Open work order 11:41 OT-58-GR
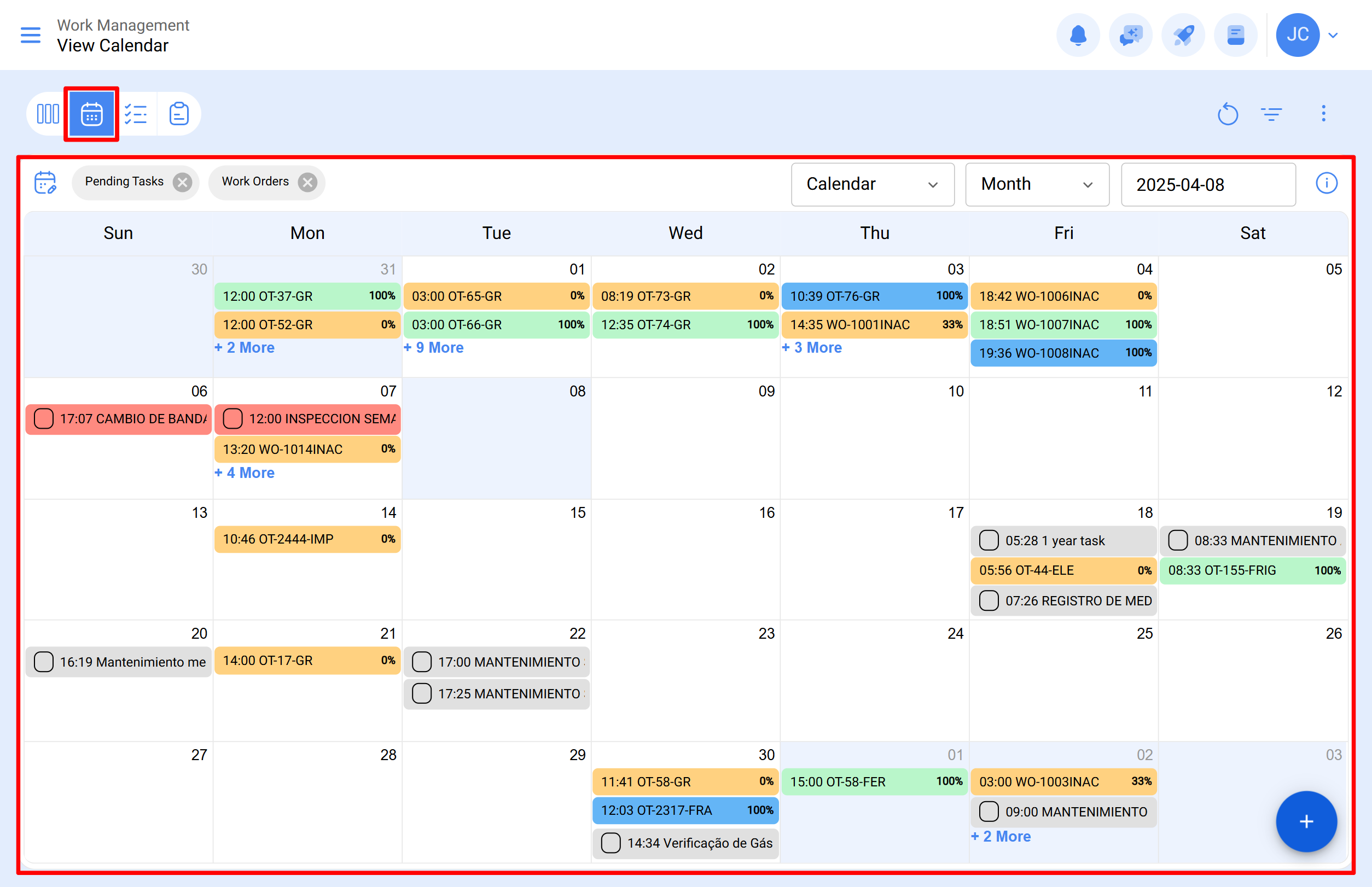This screenshot has width=1372, height=887. tap(685, 781)
